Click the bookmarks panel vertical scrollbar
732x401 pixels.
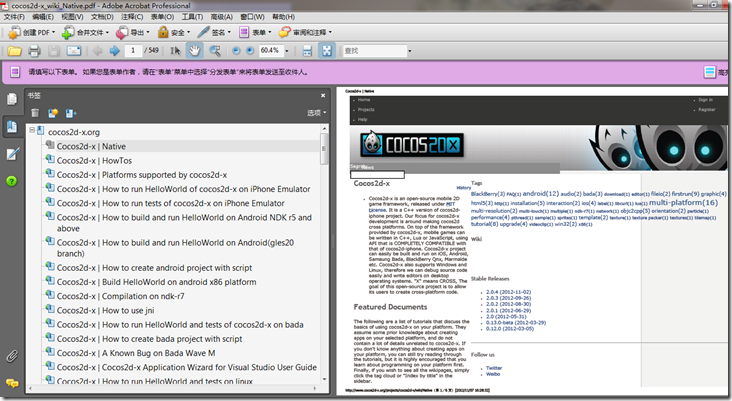[323, 250]
